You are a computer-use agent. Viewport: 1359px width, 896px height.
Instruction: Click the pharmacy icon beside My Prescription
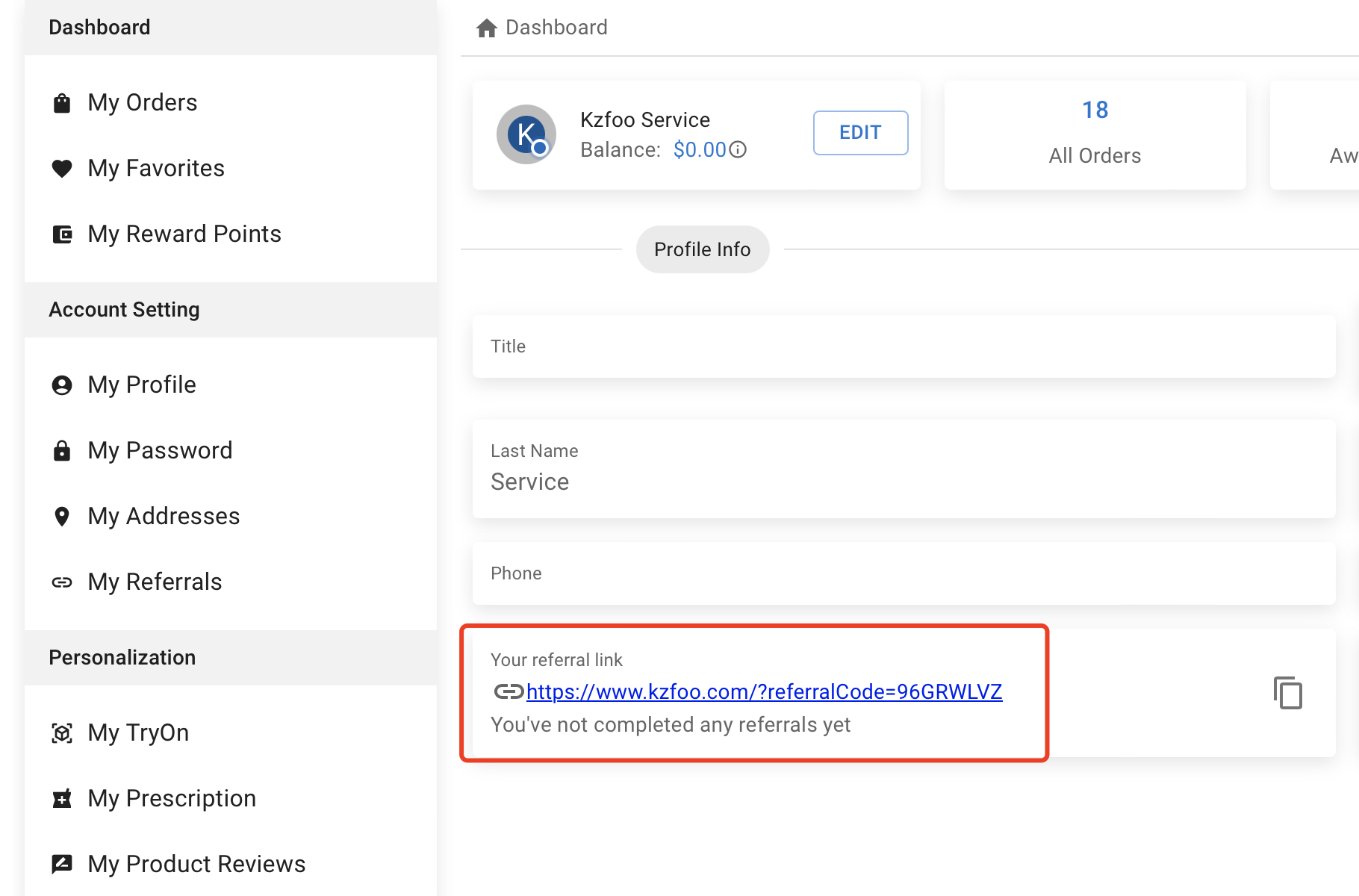(x=62, y=799)
